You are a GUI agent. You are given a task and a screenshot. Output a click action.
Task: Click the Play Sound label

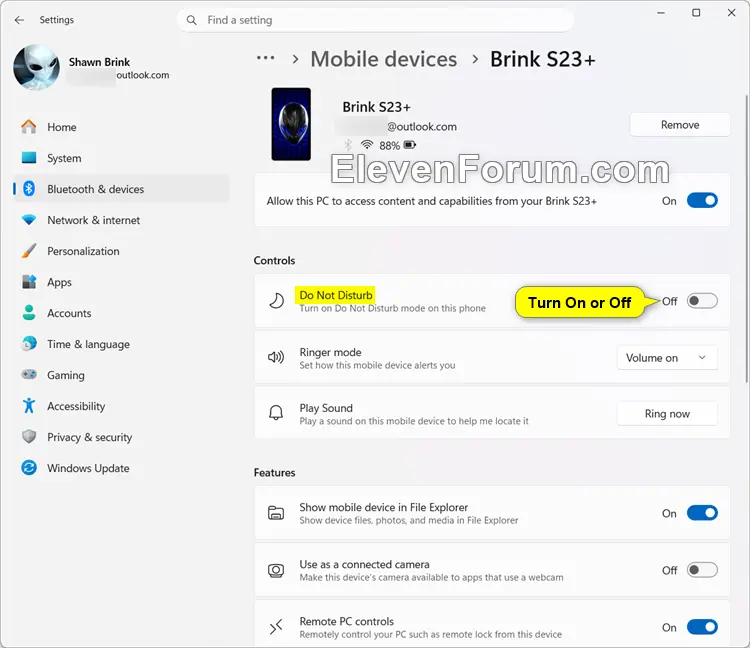pos(326,408)
